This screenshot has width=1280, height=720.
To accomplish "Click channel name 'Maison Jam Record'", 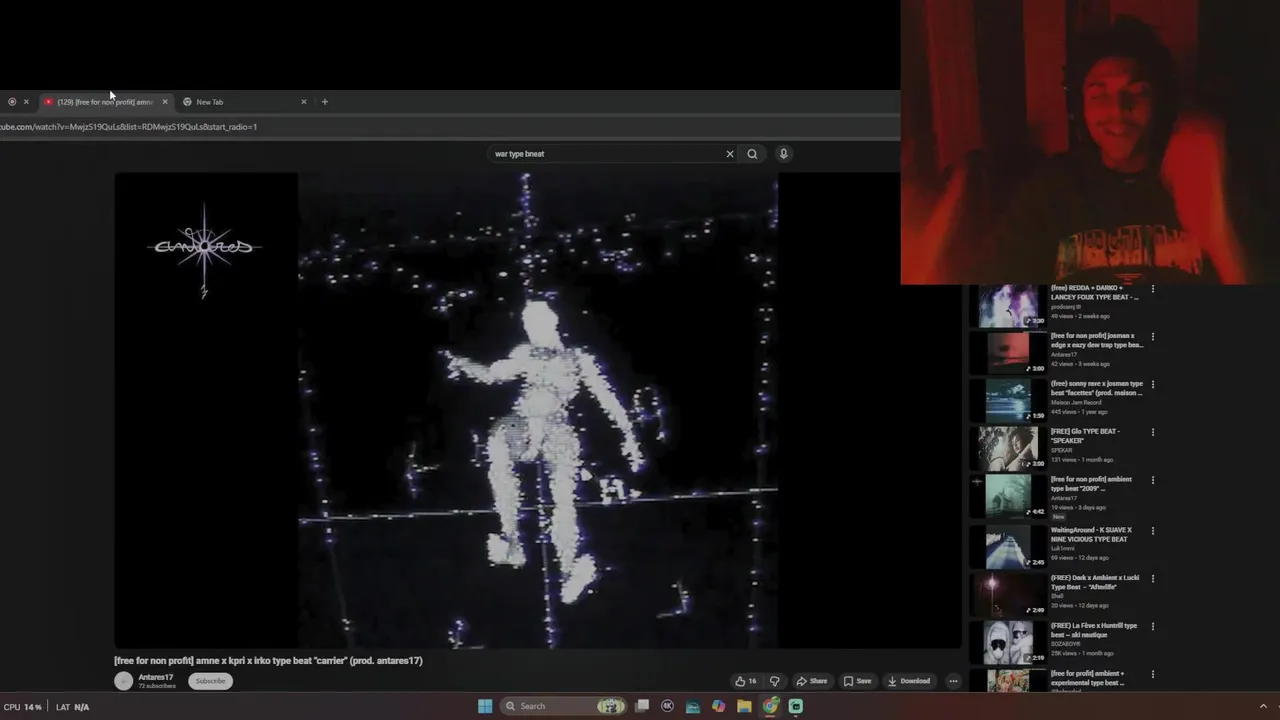I will [1075, 403].
